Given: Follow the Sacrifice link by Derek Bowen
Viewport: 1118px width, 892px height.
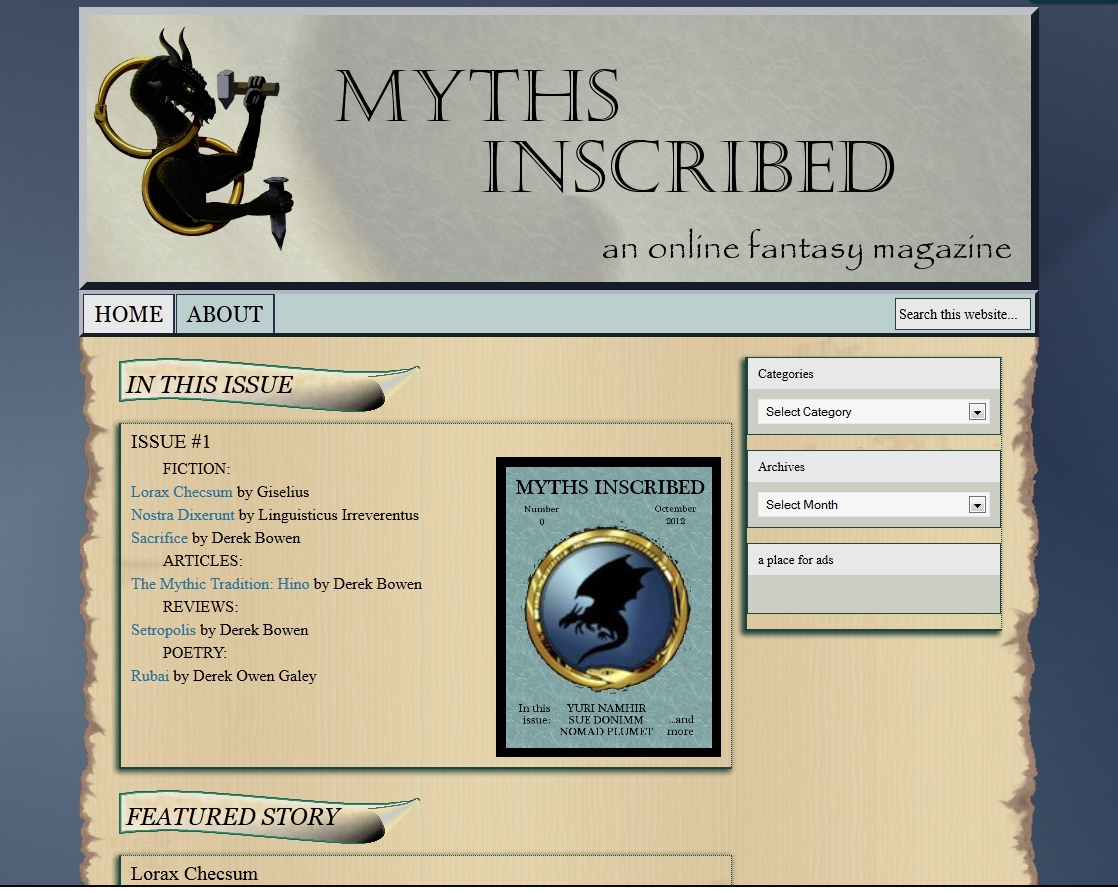Looking at the screenshot, I should click(x=159, y=538).
